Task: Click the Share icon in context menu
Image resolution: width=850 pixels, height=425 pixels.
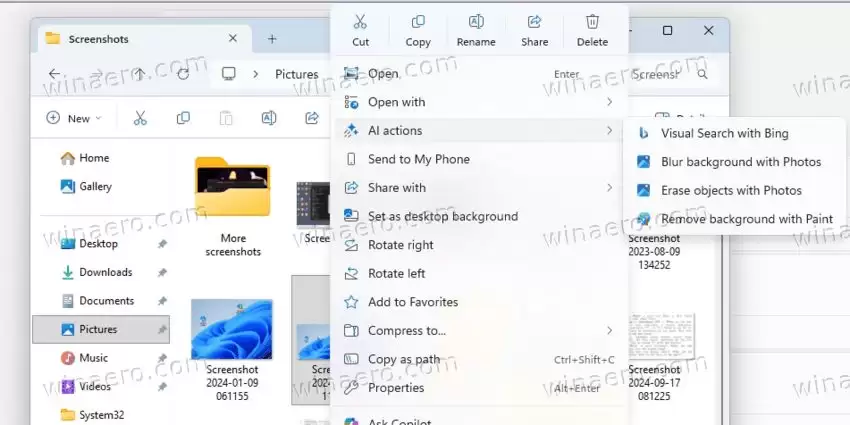Action: [535, 22]
